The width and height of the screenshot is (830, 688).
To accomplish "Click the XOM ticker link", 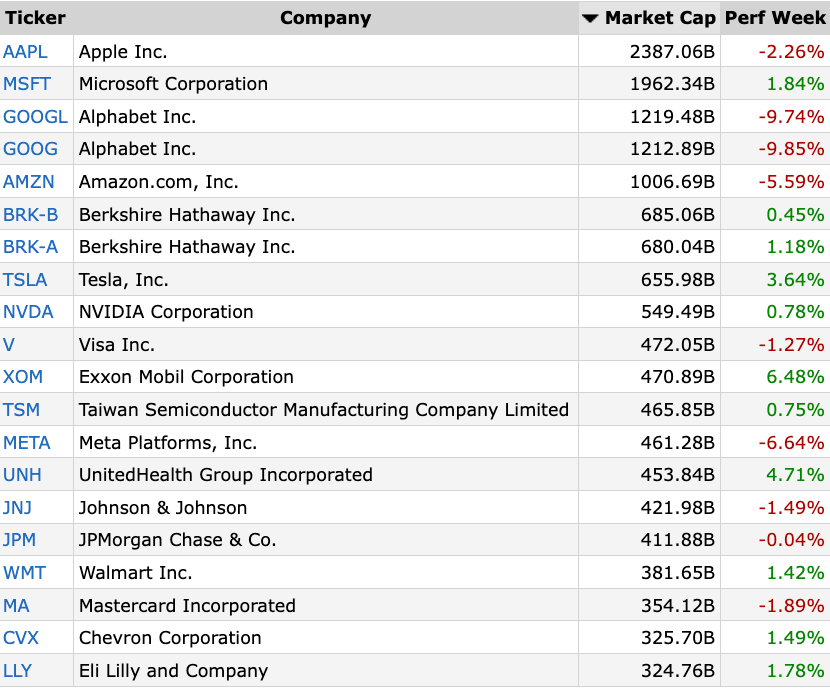I will pos(23,377).
